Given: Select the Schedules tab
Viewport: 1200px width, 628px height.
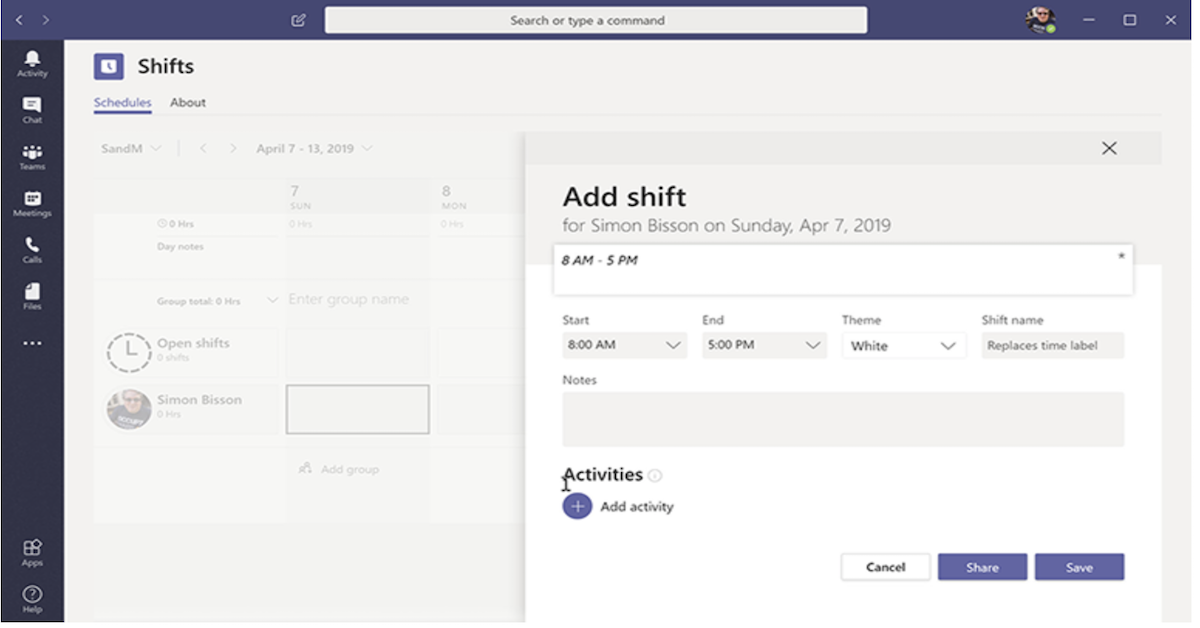Looking at the screenshot, I should (123, 102).
